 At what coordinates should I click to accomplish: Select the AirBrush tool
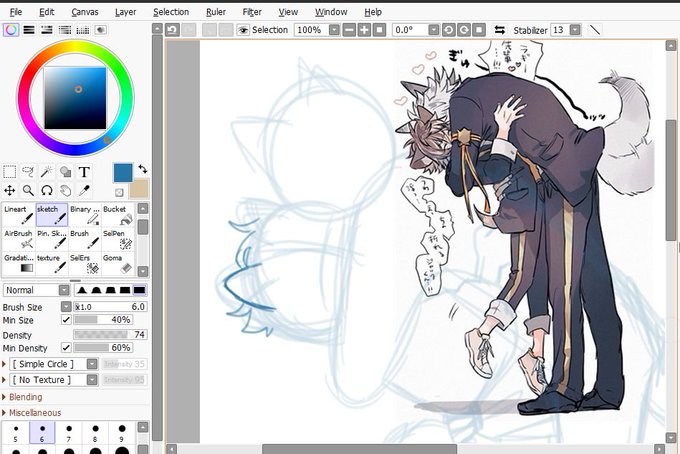[x=19, y=239]
